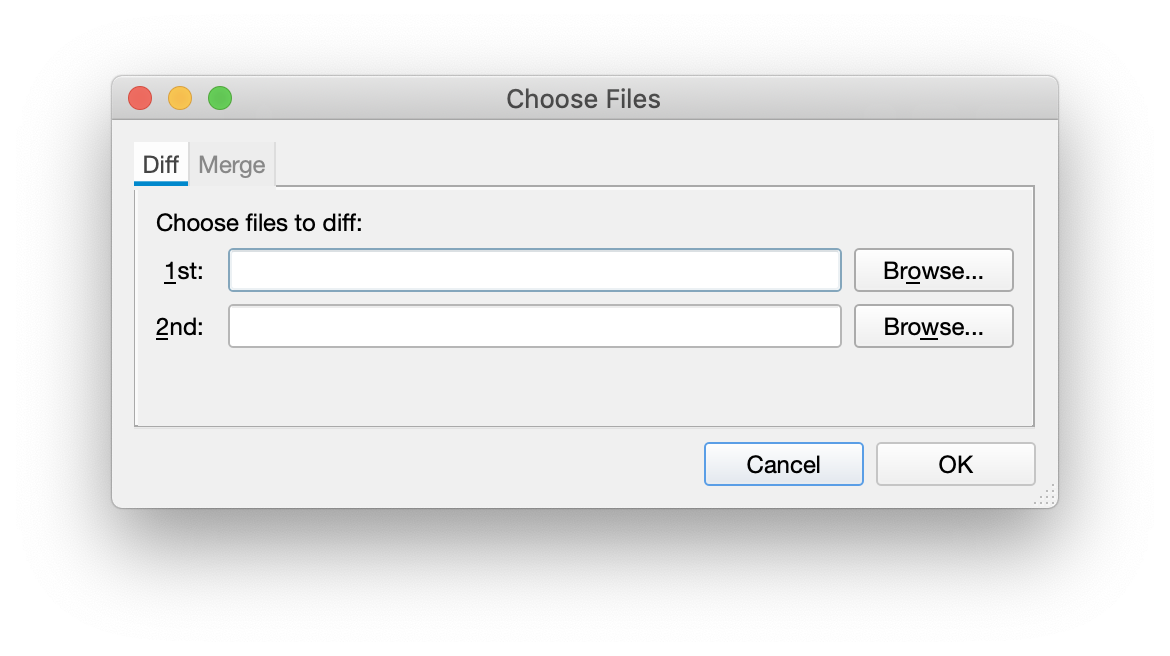This screenshot has width=1170, height=656.
Task: Confirm file selection with OK
Action: pyautogui.click(x=955, y=464)
